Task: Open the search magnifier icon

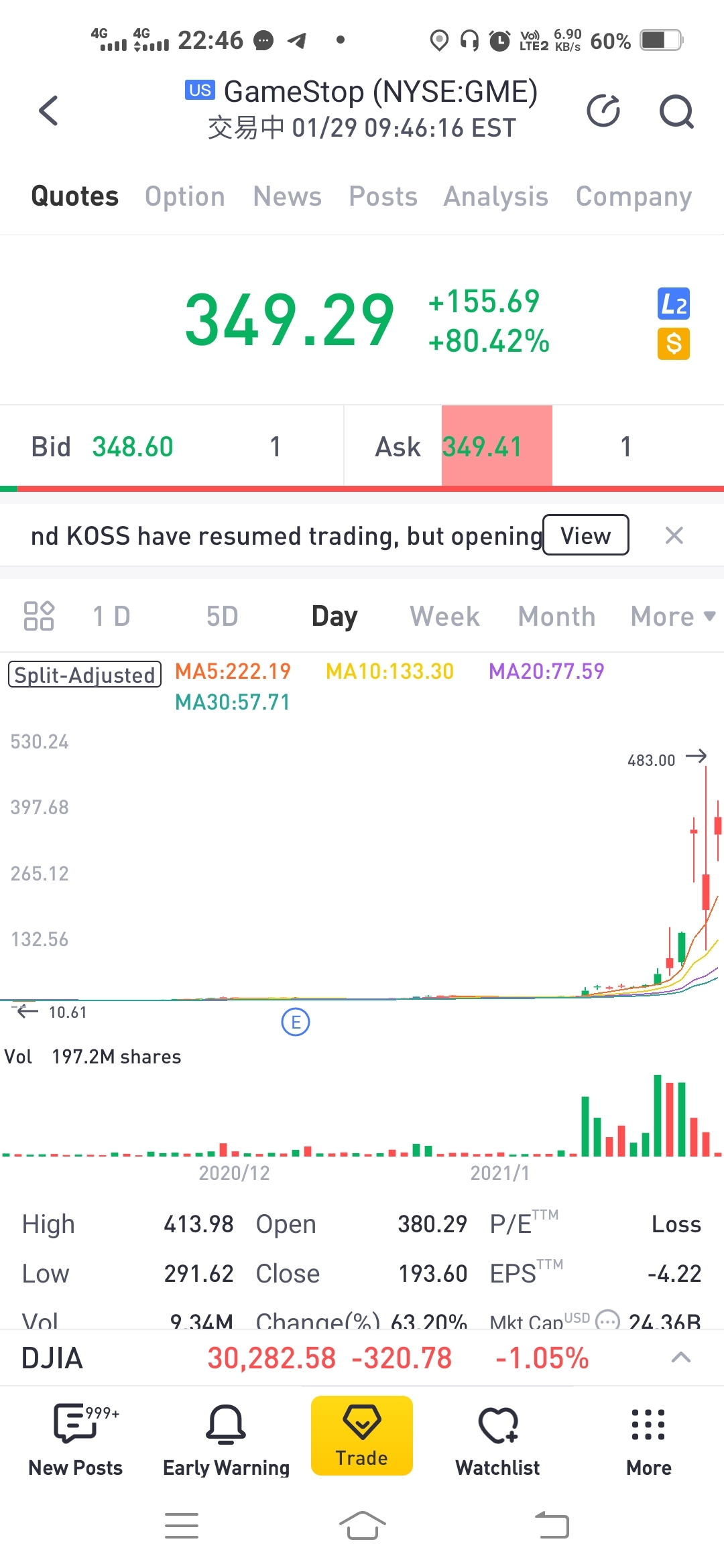Action: (x=676, y=111)
